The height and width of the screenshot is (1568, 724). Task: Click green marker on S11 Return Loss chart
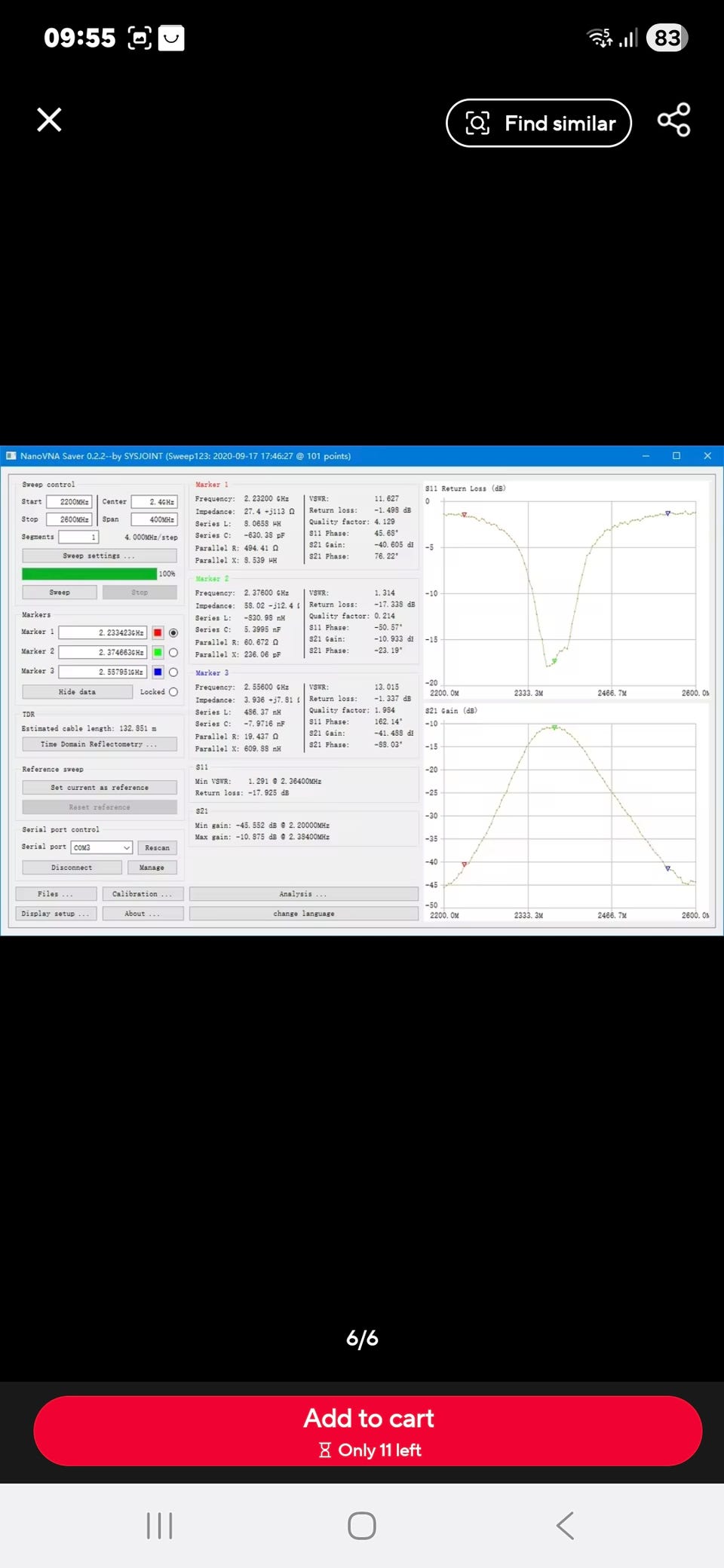coord(554,661)
